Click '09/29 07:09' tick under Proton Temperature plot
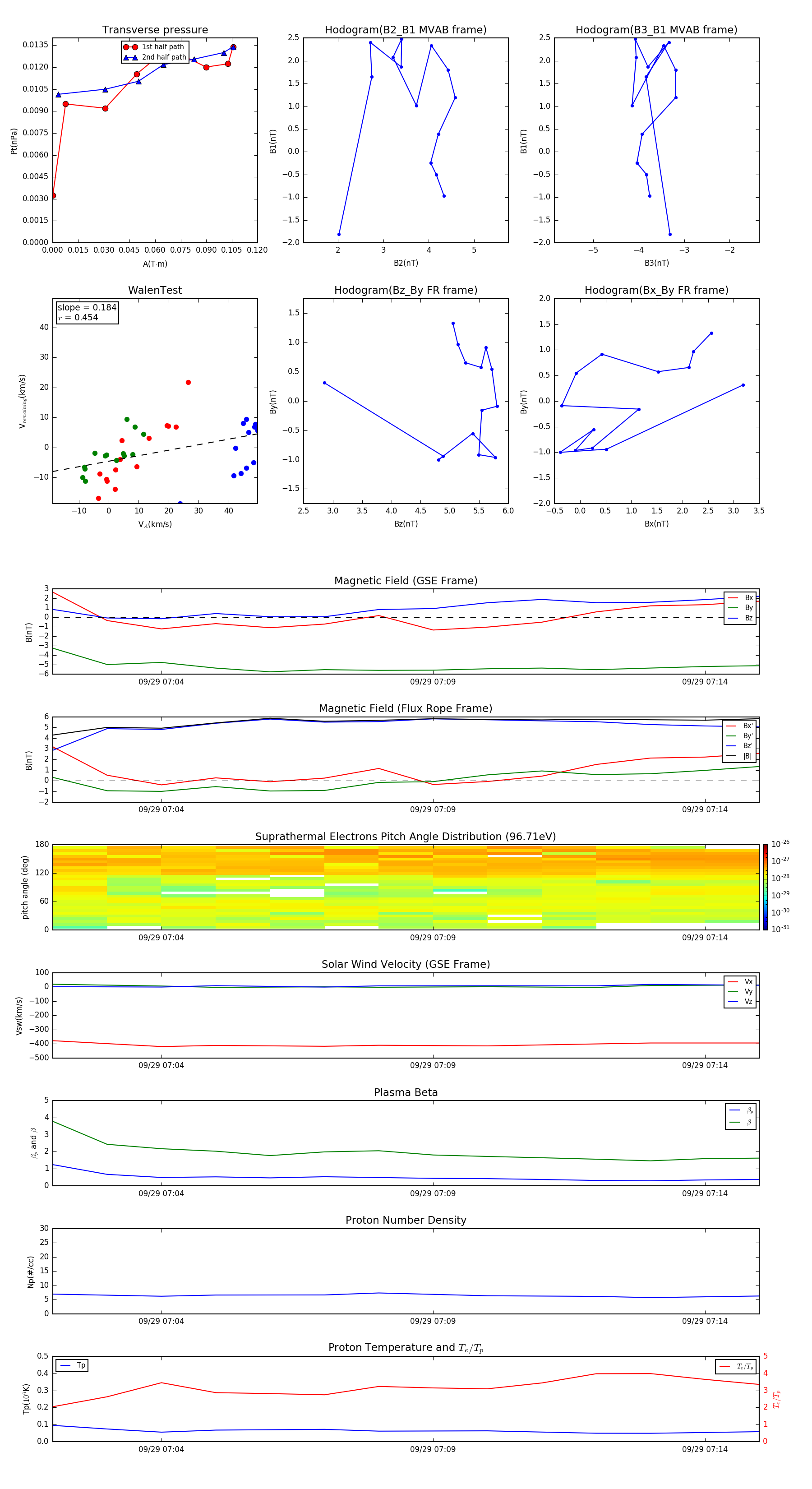Image resolution: width=812 pixels, height=1489 pixels. 433,1449
